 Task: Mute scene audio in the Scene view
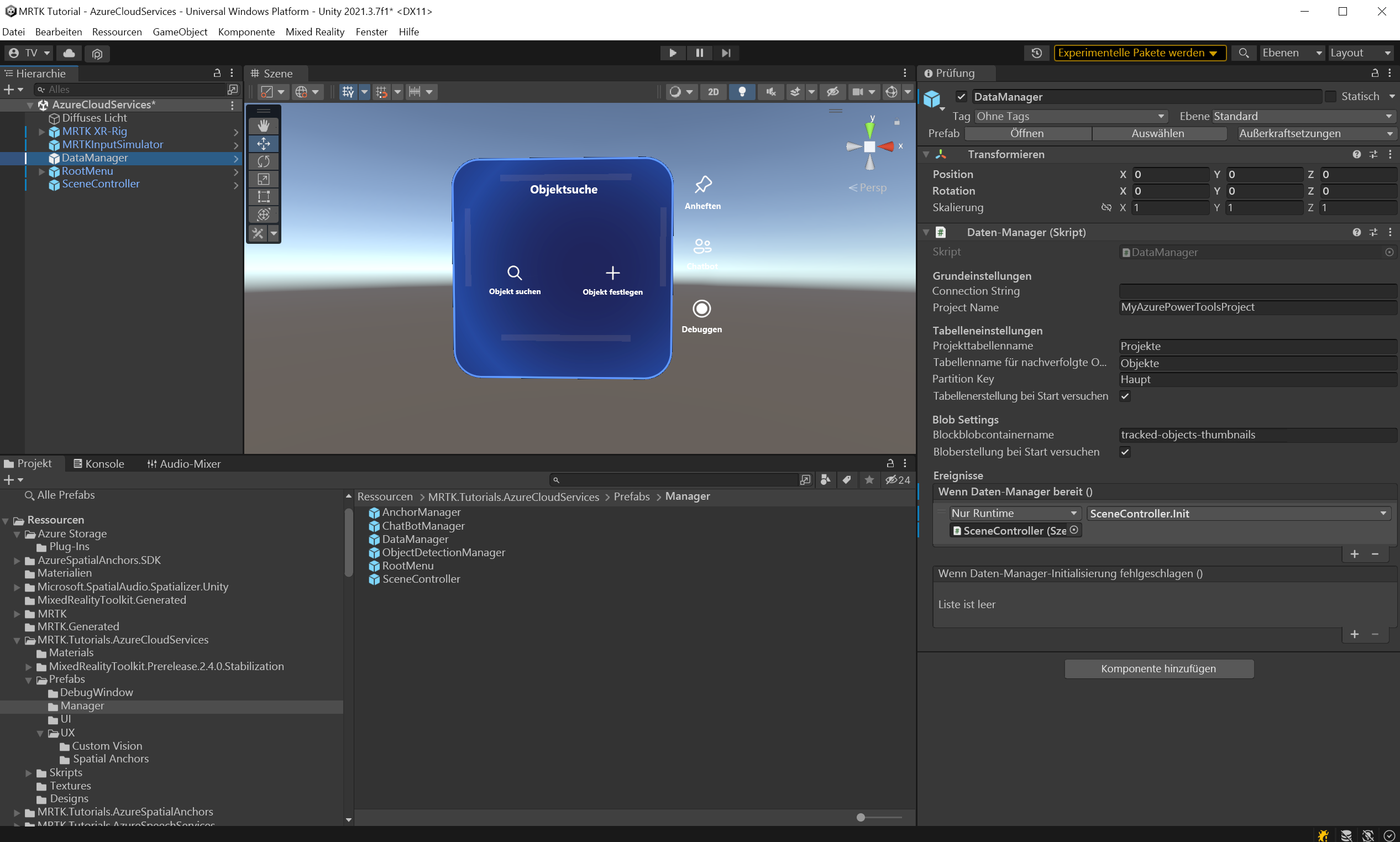770,91
